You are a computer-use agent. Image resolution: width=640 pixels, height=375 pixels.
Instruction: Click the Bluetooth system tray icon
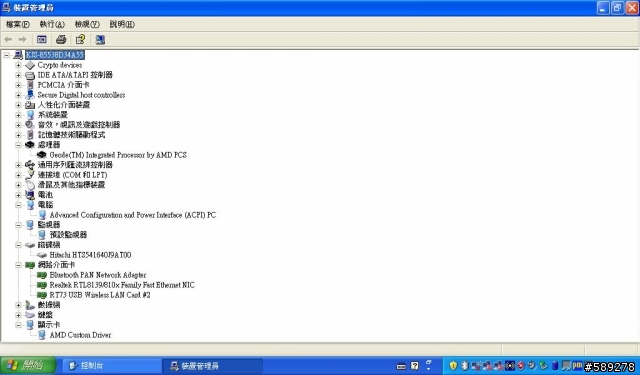[464, 365]
